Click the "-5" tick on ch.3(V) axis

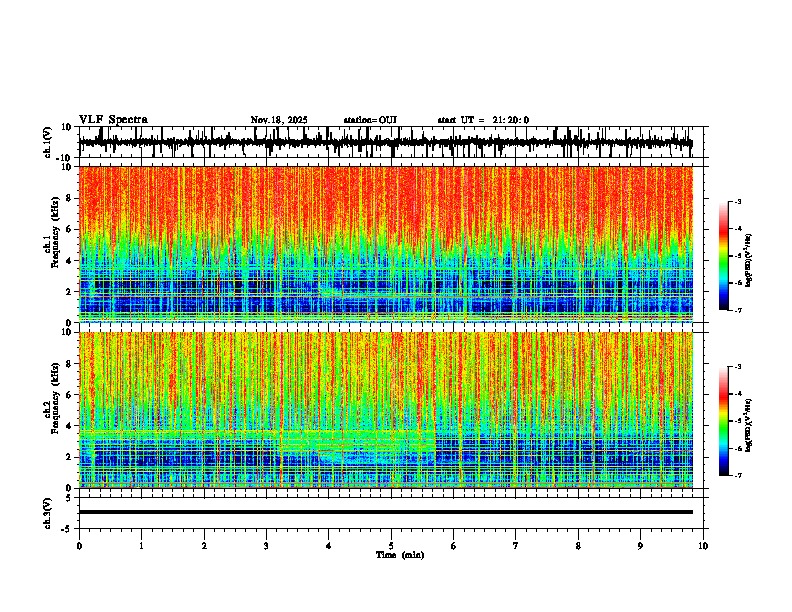pos(67,529)
